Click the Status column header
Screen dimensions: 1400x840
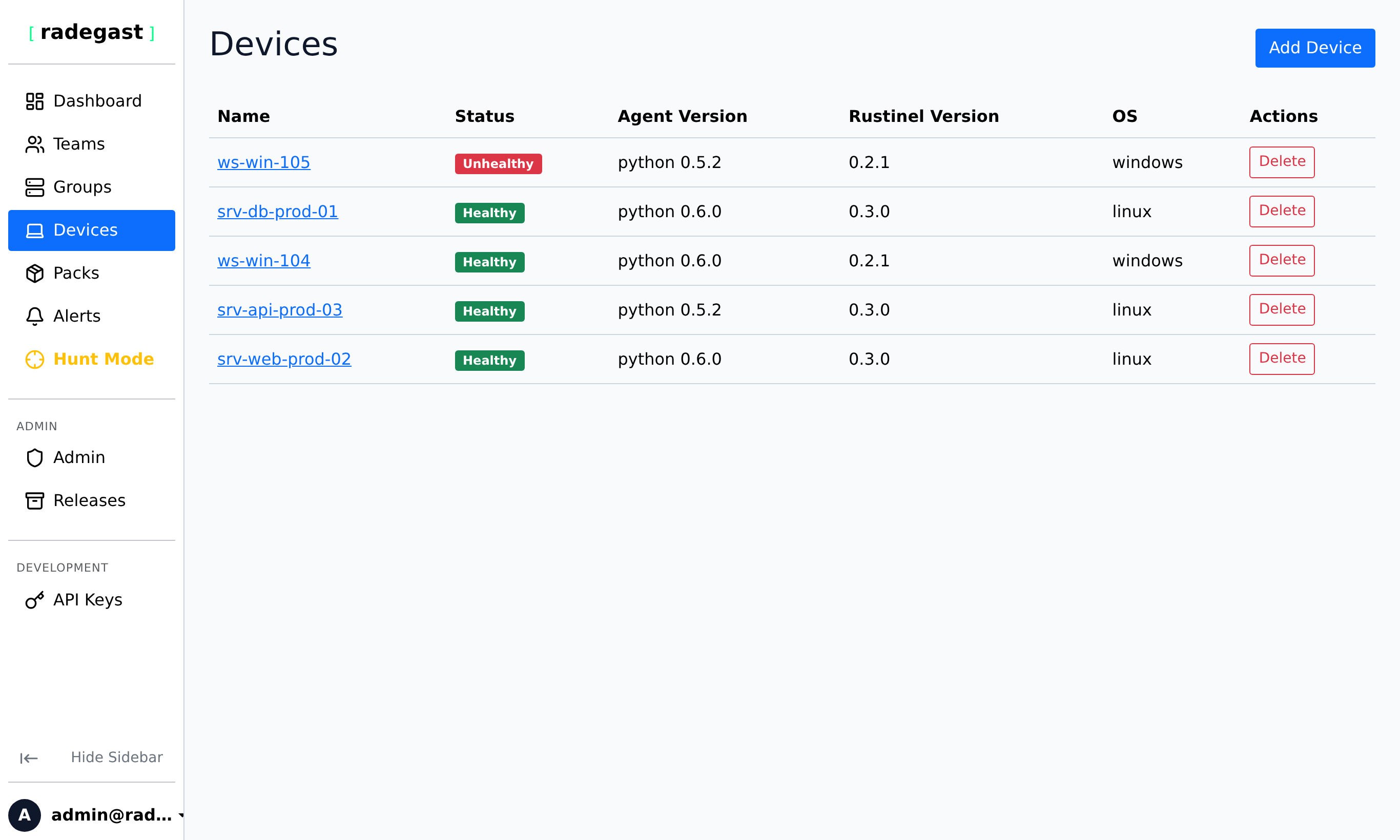point(485,117)
